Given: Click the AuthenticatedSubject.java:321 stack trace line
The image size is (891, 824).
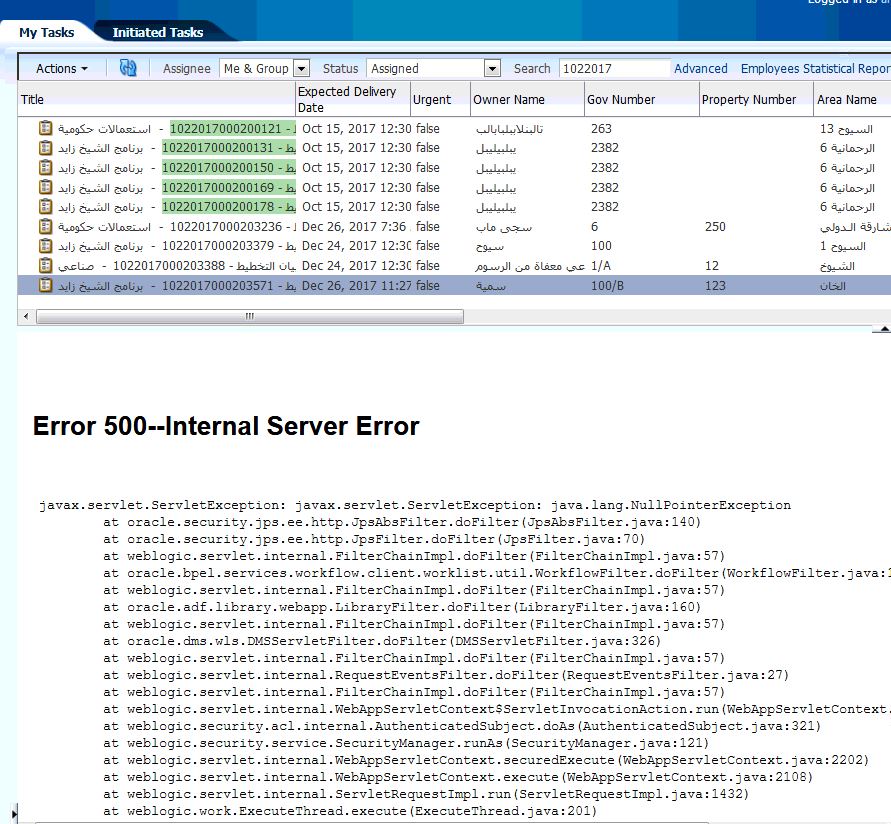Looking at the screenshot, I should pos(462,726).
